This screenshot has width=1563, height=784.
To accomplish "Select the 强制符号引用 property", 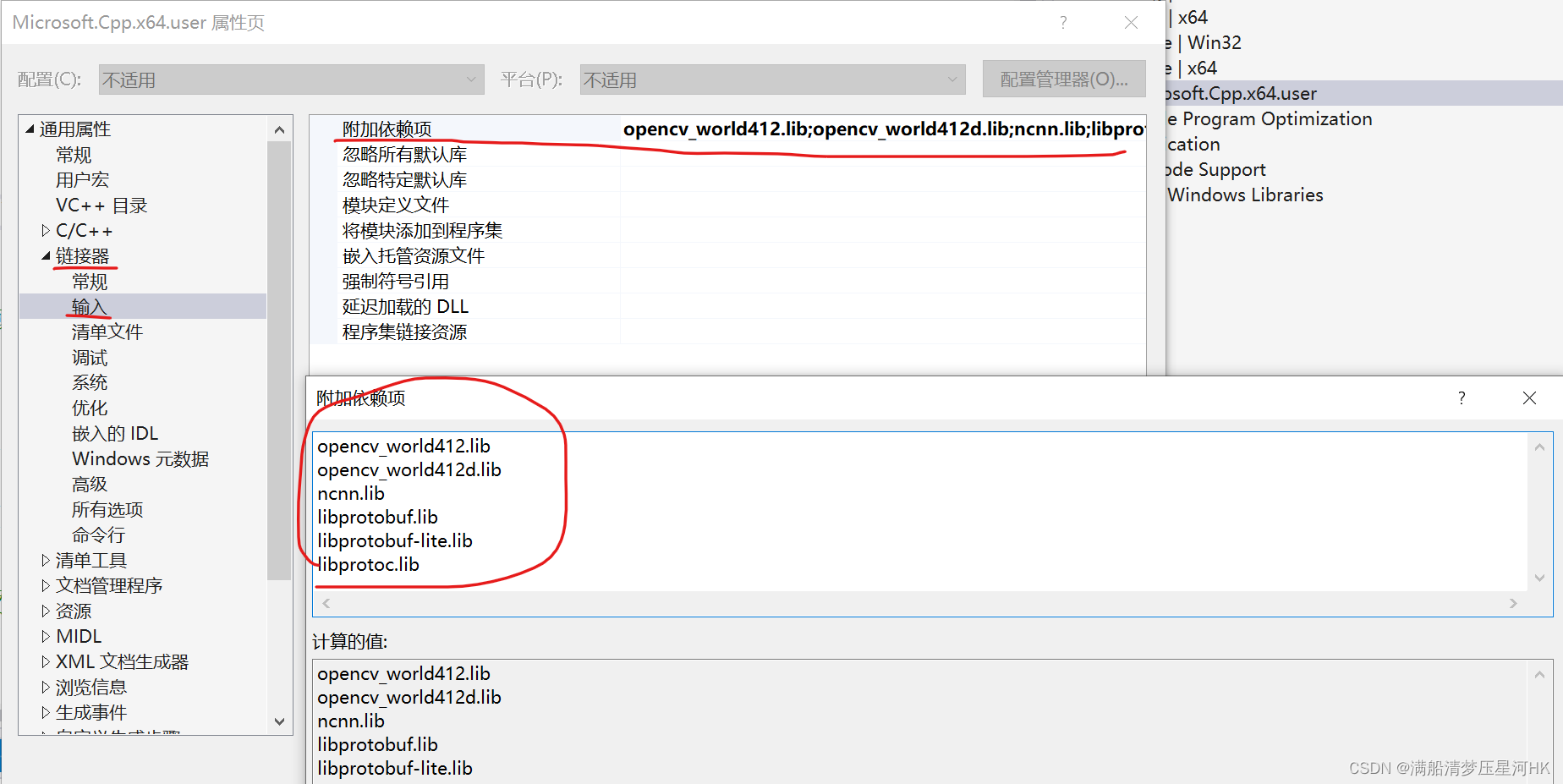I will tap(395, 282).
